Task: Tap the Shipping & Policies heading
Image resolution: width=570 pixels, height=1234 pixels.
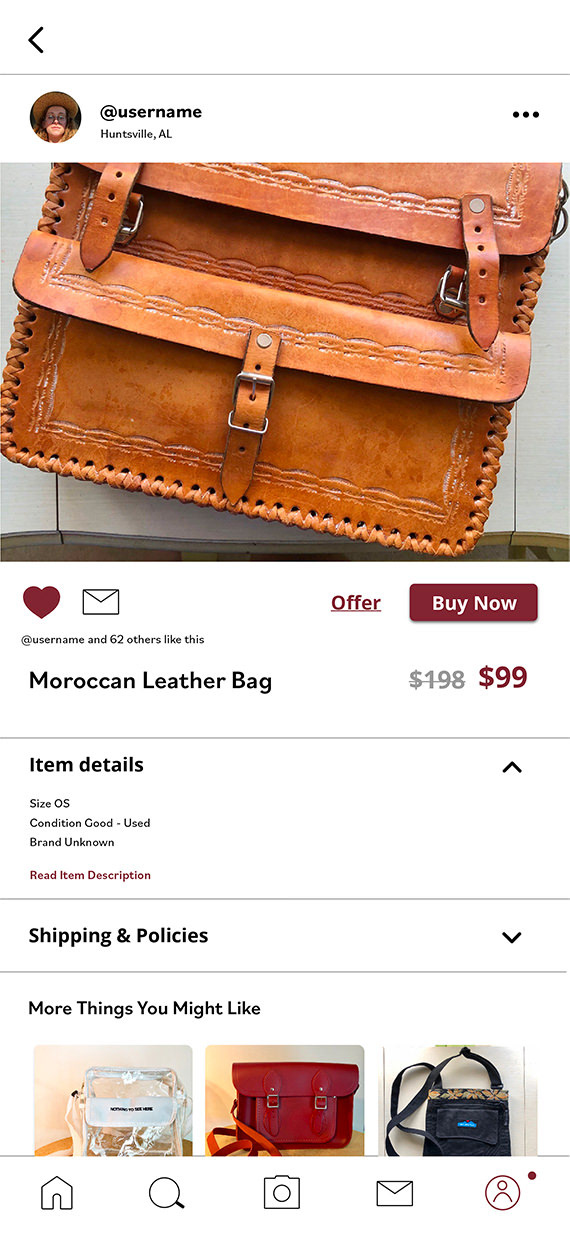Action: [x=118, y=936]
